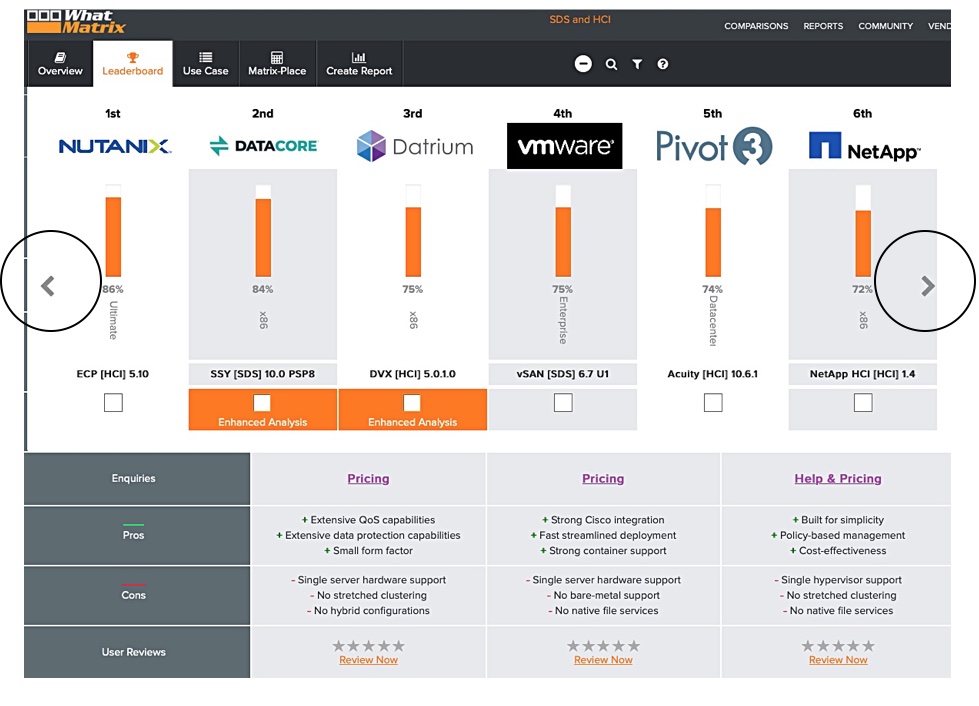Image resolution: width=979 pixels, height=706 pixels.
Task: Rate with stars in first review column
Action: [368, 645]
